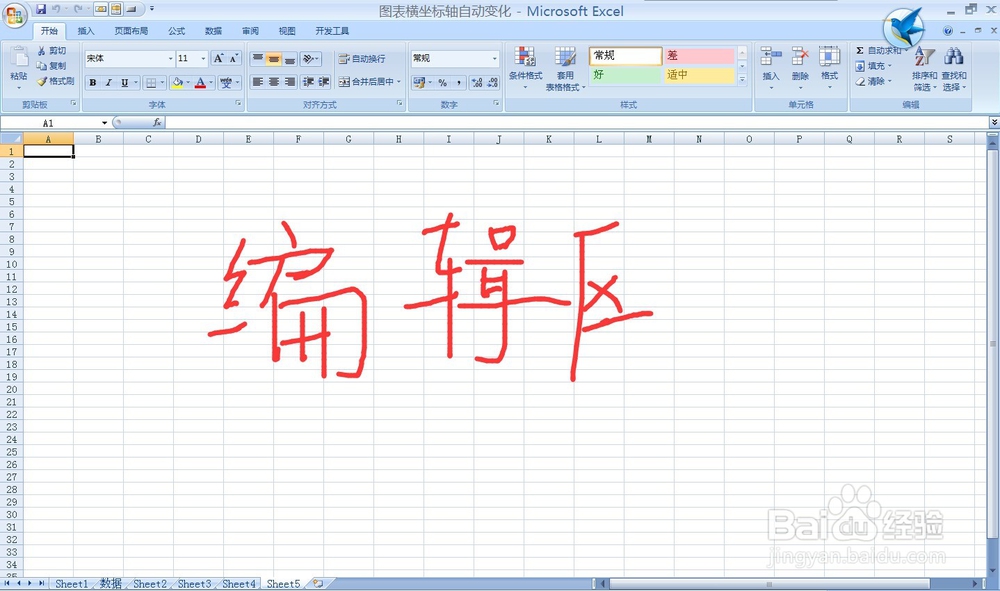The width and height of the screenshot is (1000, 591).
Task: Open text orientation options
Action: tap(310, 59)
